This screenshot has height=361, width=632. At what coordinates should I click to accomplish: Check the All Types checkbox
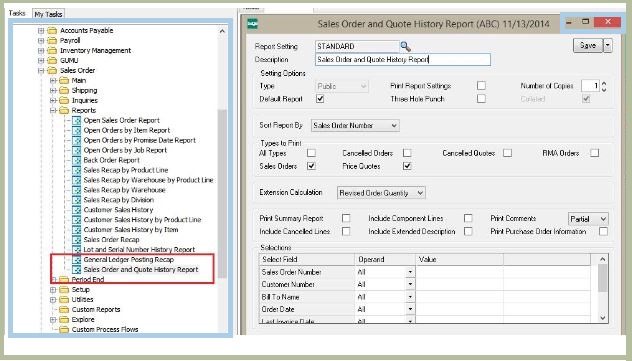pyautogui.click(x=311, y=153)
